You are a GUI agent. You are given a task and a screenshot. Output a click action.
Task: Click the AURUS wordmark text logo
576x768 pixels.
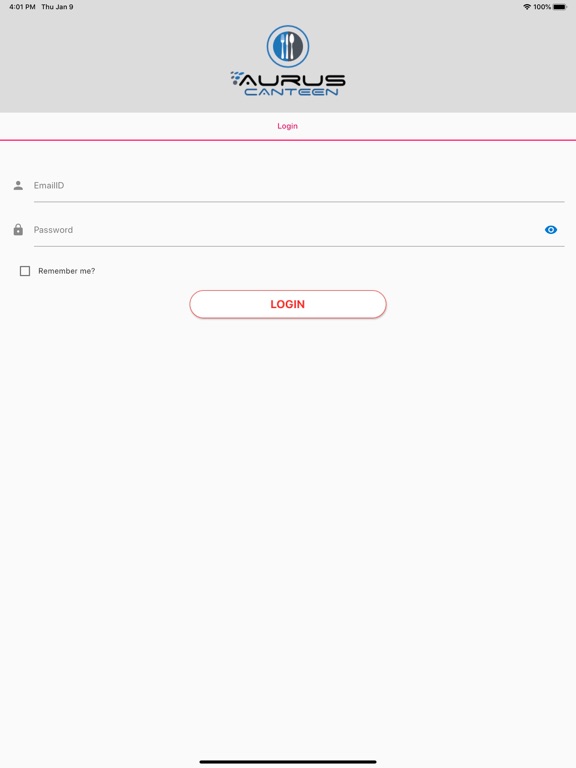click(x=292, y=80)
